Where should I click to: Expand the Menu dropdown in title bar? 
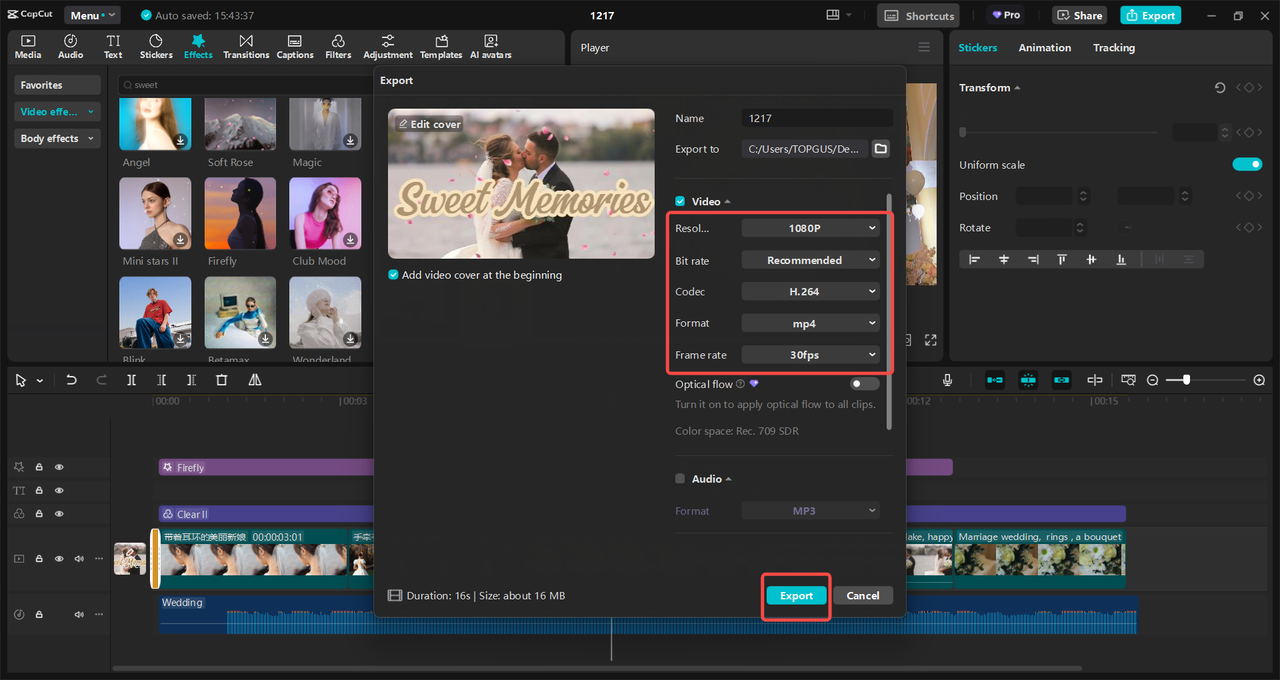(92, 15)
